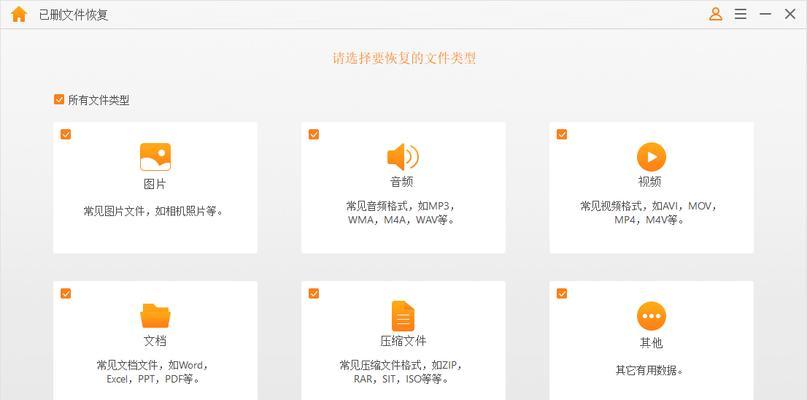Select the 图片 label
Screen dimensions: 807x400
pyautogui.click(x=155, y=184)
